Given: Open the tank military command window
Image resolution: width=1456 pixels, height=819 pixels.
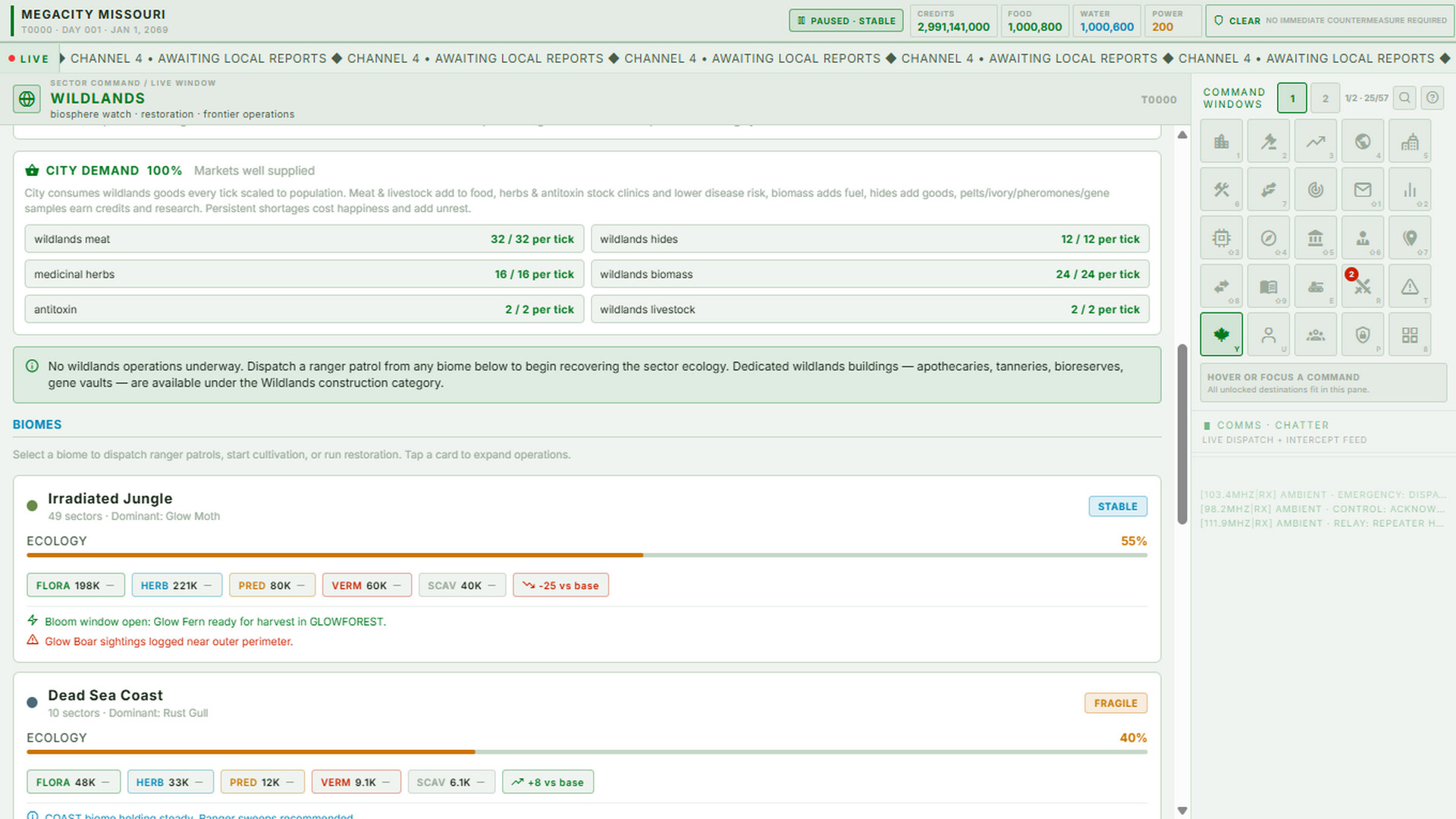Looking at the screenshot, I should click(1315, 286).
